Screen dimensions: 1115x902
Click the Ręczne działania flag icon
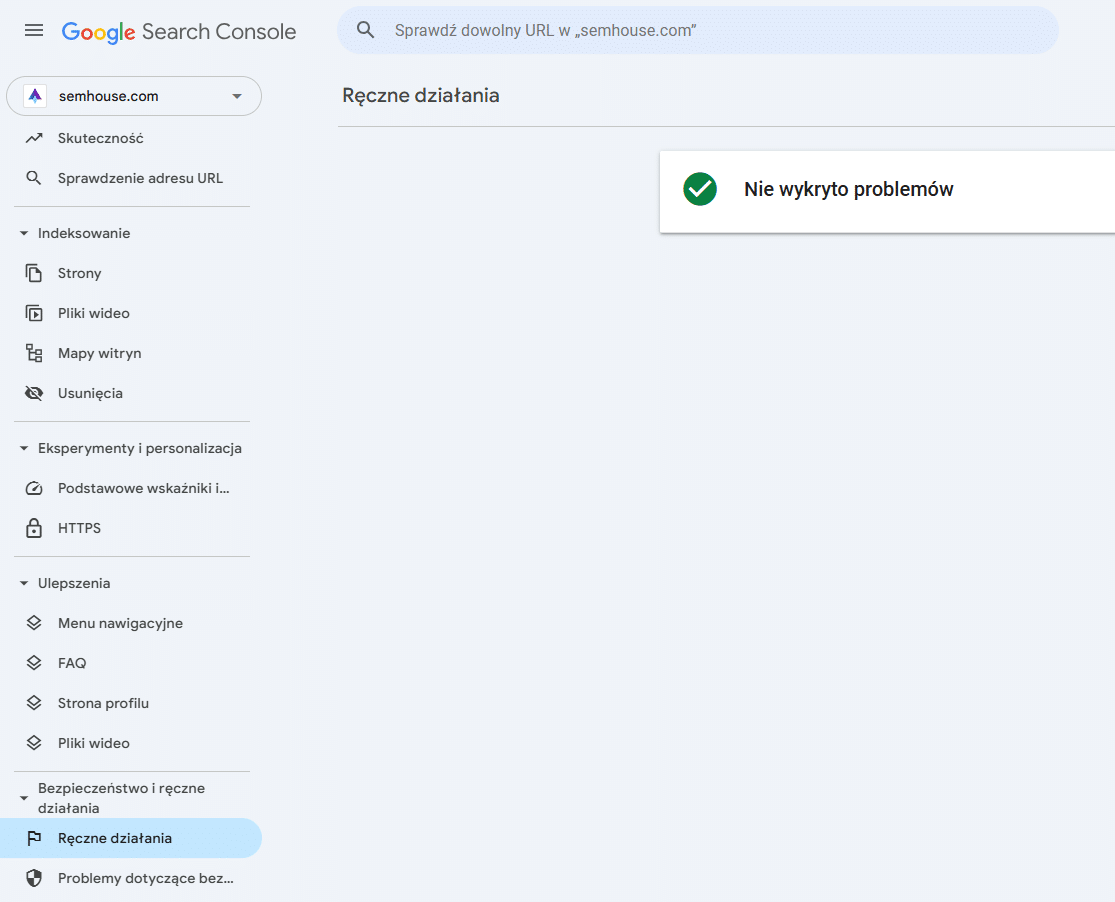pos(33,838)
